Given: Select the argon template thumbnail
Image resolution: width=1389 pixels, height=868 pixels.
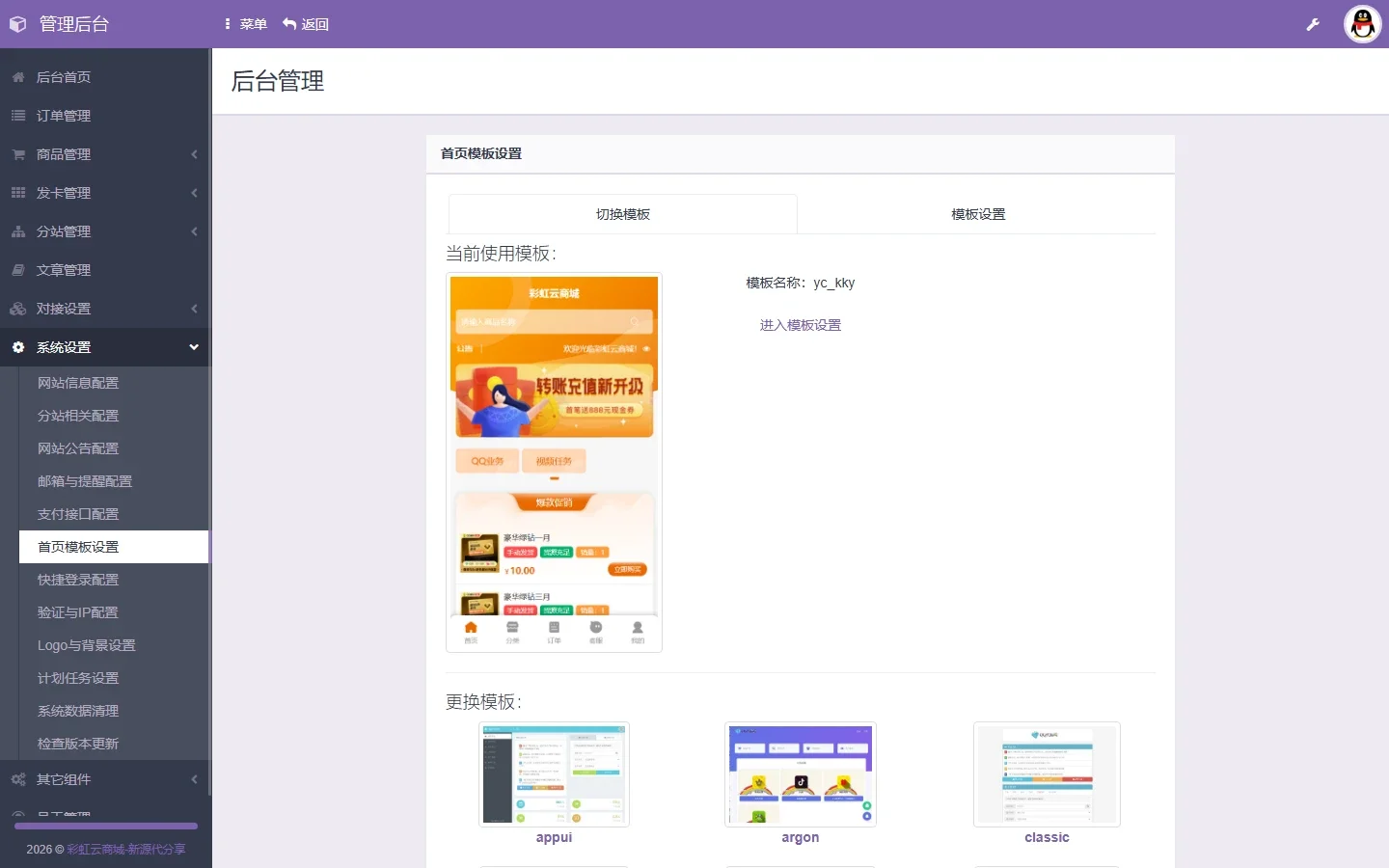Looking at the screenshot, I should point(801,774).
